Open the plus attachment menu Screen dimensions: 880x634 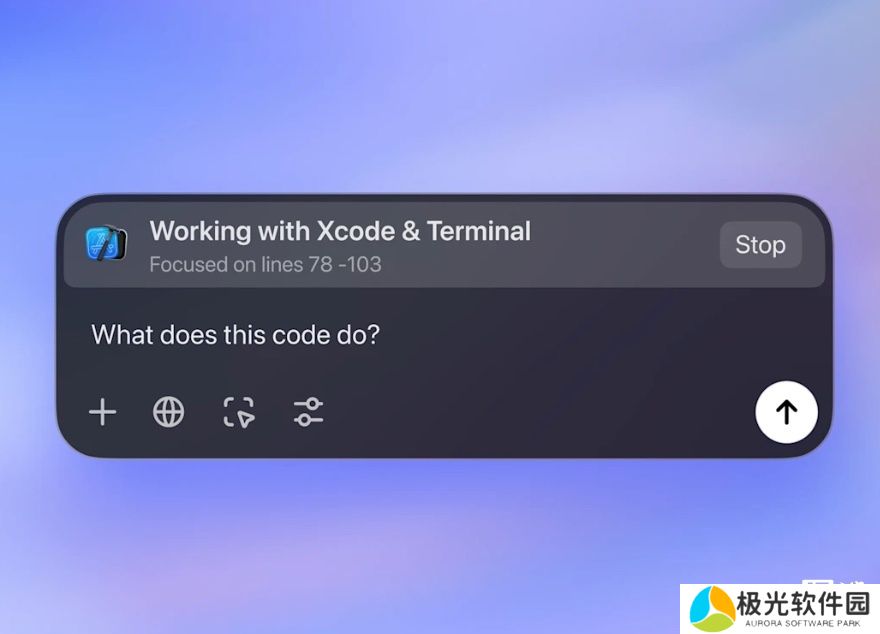point(103,412)
